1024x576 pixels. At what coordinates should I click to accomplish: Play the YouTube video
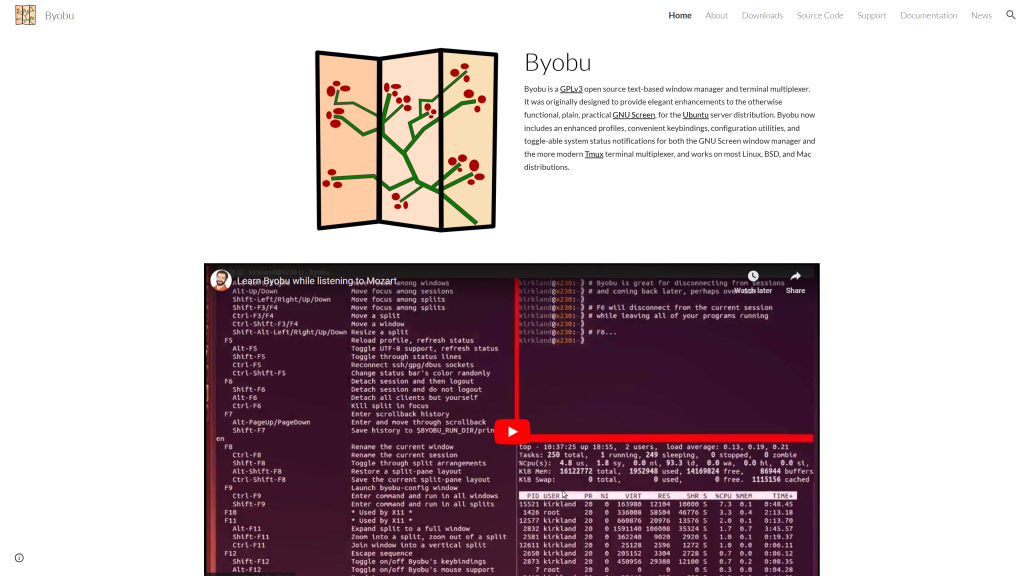pos(512,432)
